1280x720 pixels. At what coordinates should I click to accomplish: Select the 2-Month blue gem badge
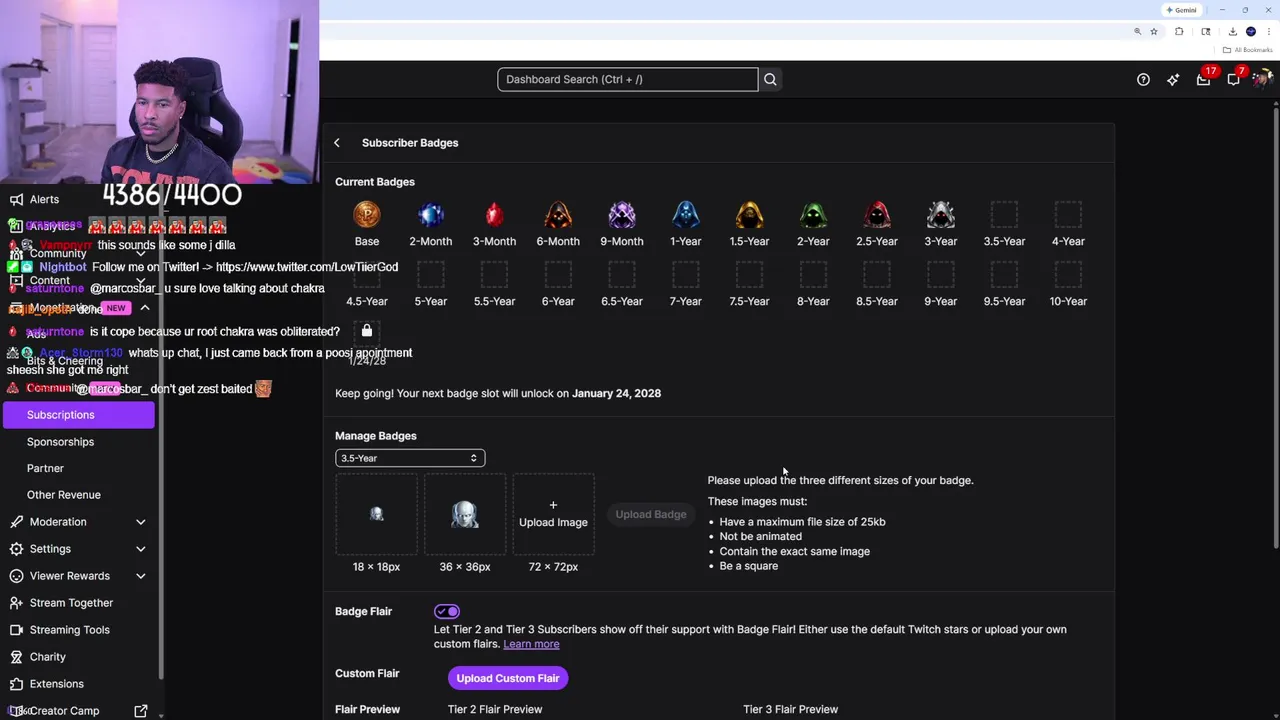(431, 215)
